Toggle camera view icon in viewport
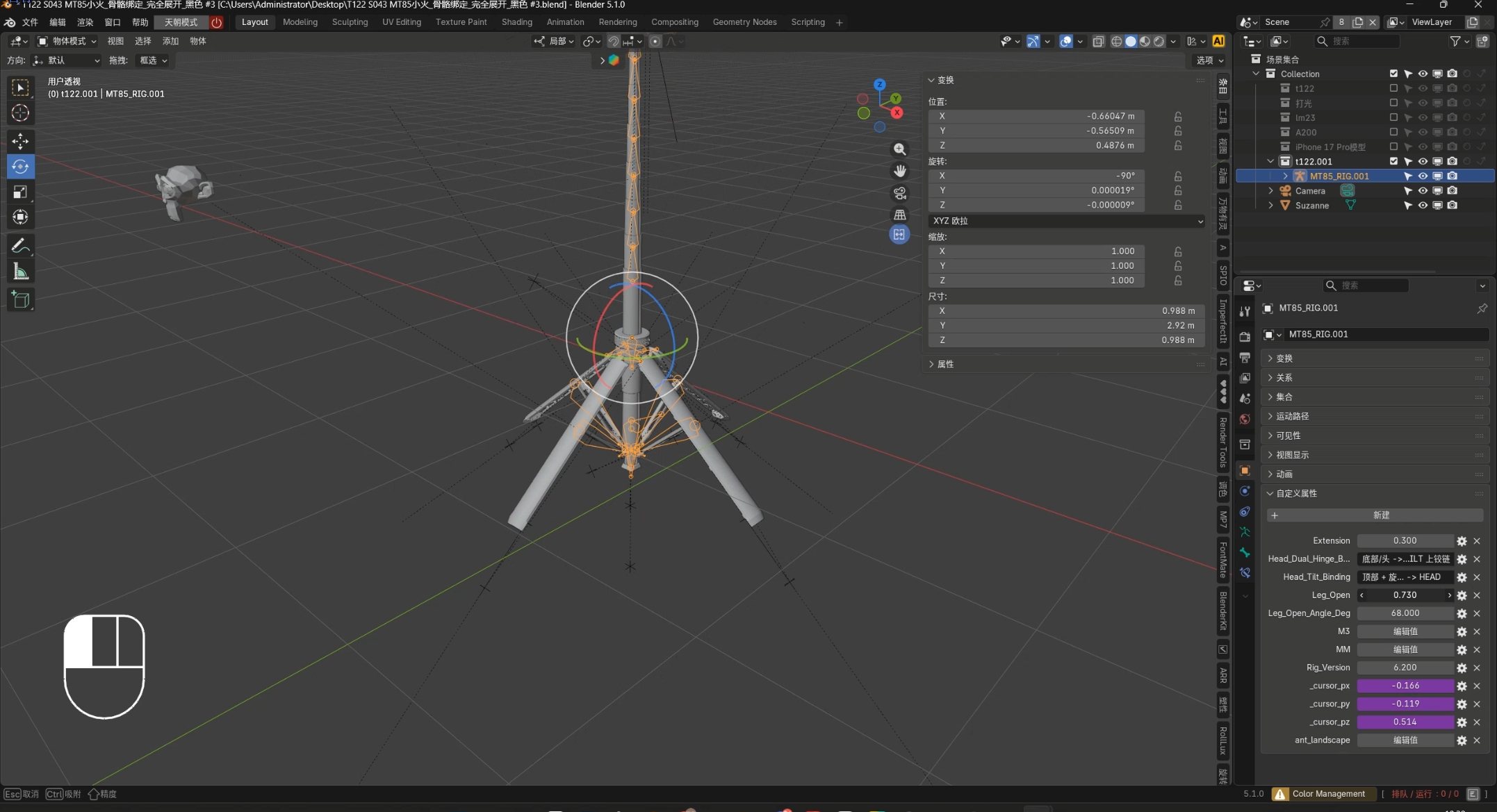Screen dimensions: 1497x812 click(899, 192)
